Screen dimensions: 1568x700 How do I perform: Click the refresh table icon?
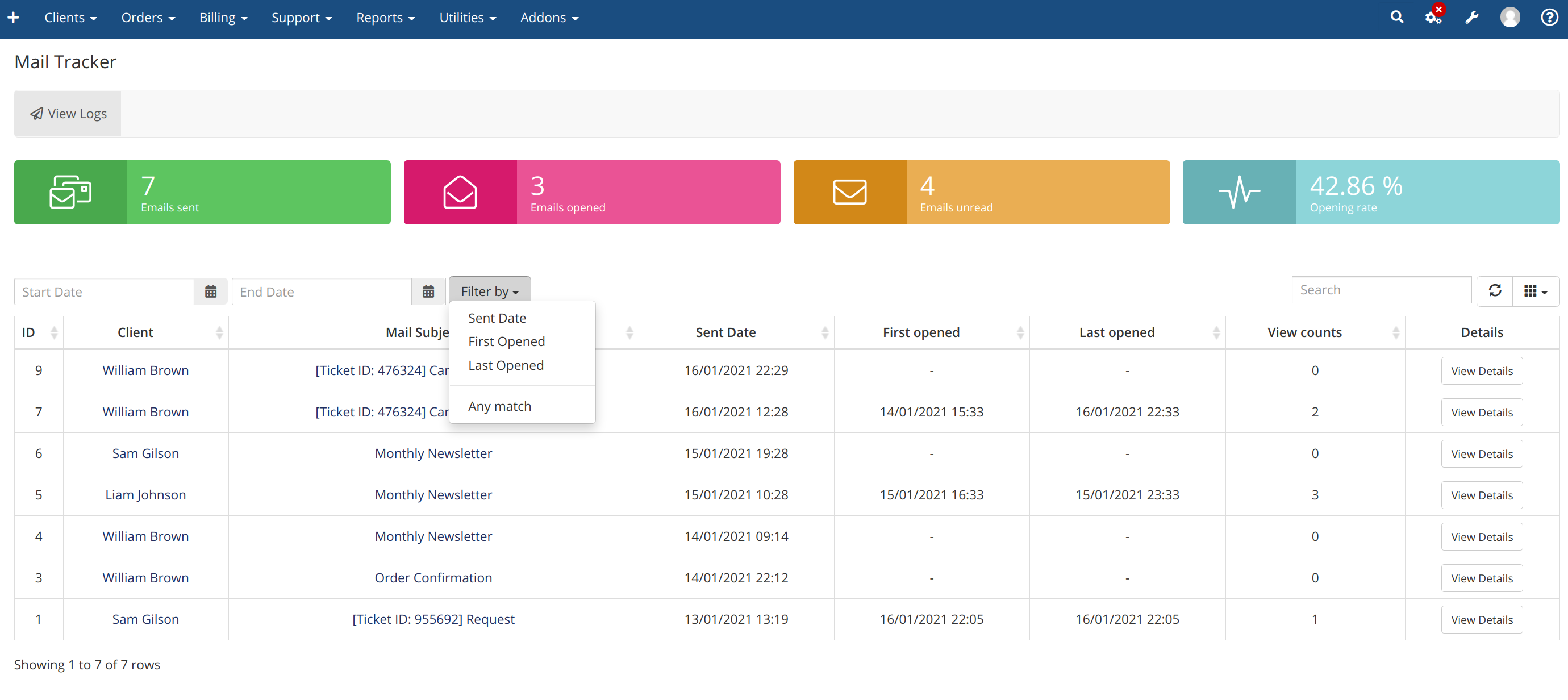(x=1495, y=290)
